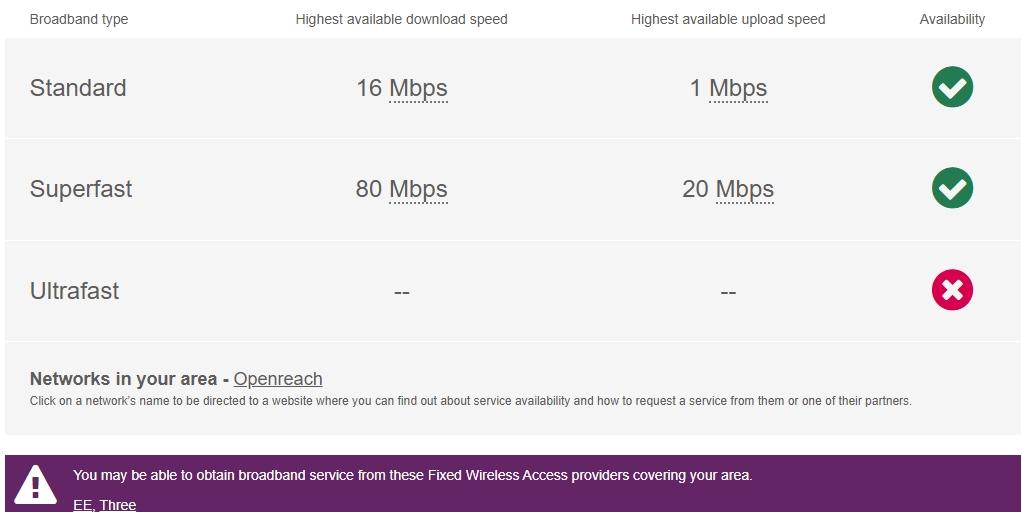The width and height of the screenshot is (1022, 512).
Task: Click the Standard availability green checkmark icon
Action: tap(952, 87)
